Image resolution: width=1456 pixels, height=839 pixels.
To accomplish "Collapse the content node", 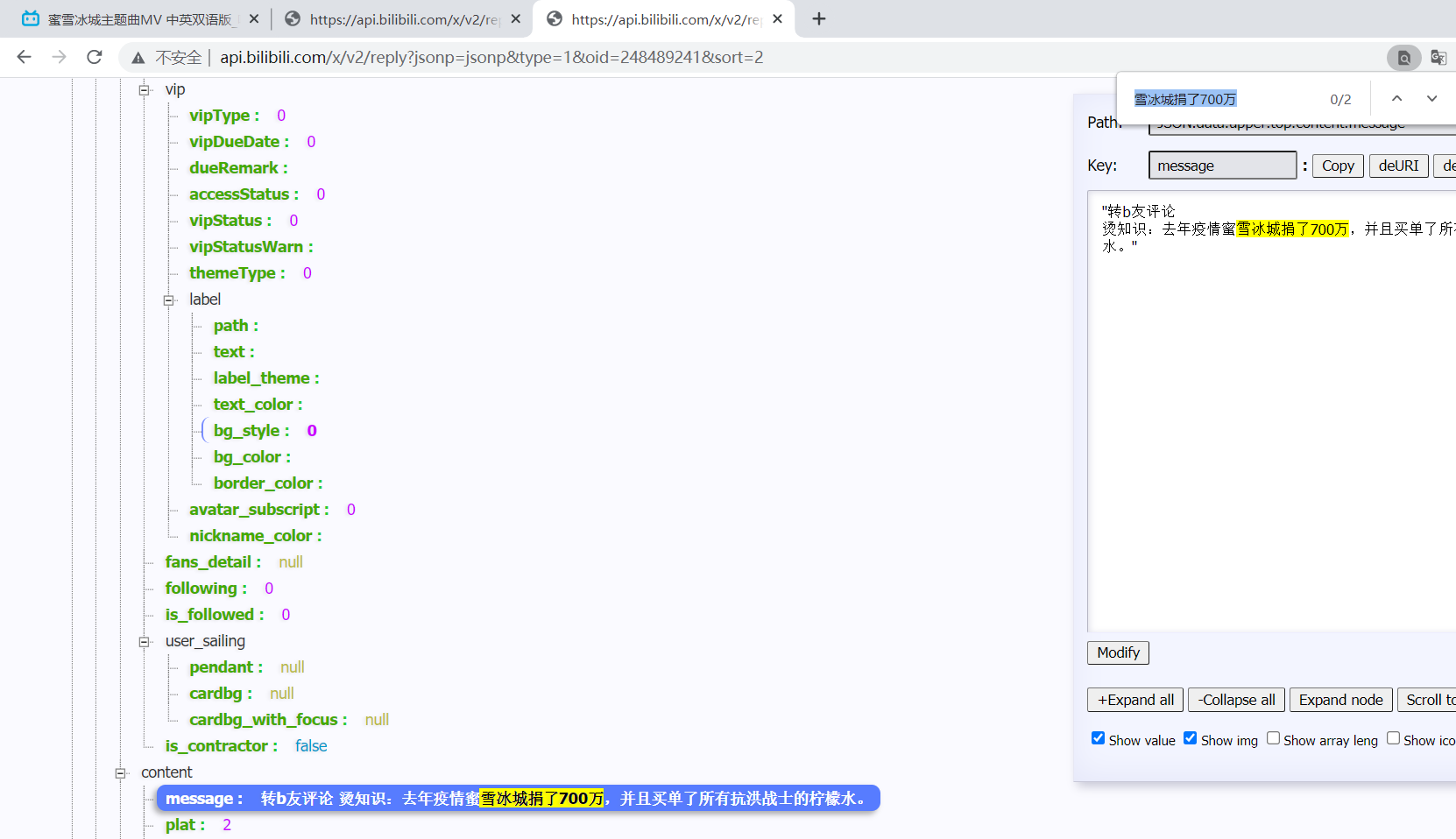I will tap(120, 772).
